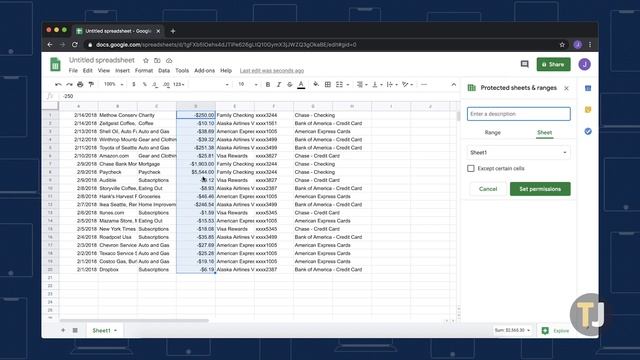Open the Google account avatar
Screen dimensions: 640x360
tap(584, 64)
